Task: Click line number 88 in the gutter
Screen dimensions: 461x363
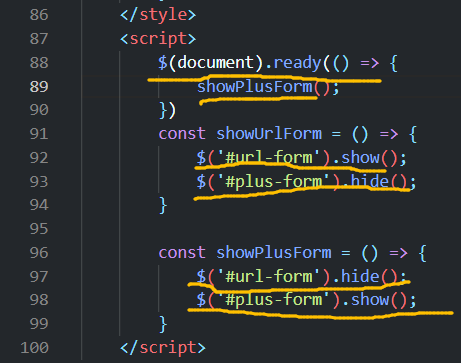Action: click(x=39, y=63)
